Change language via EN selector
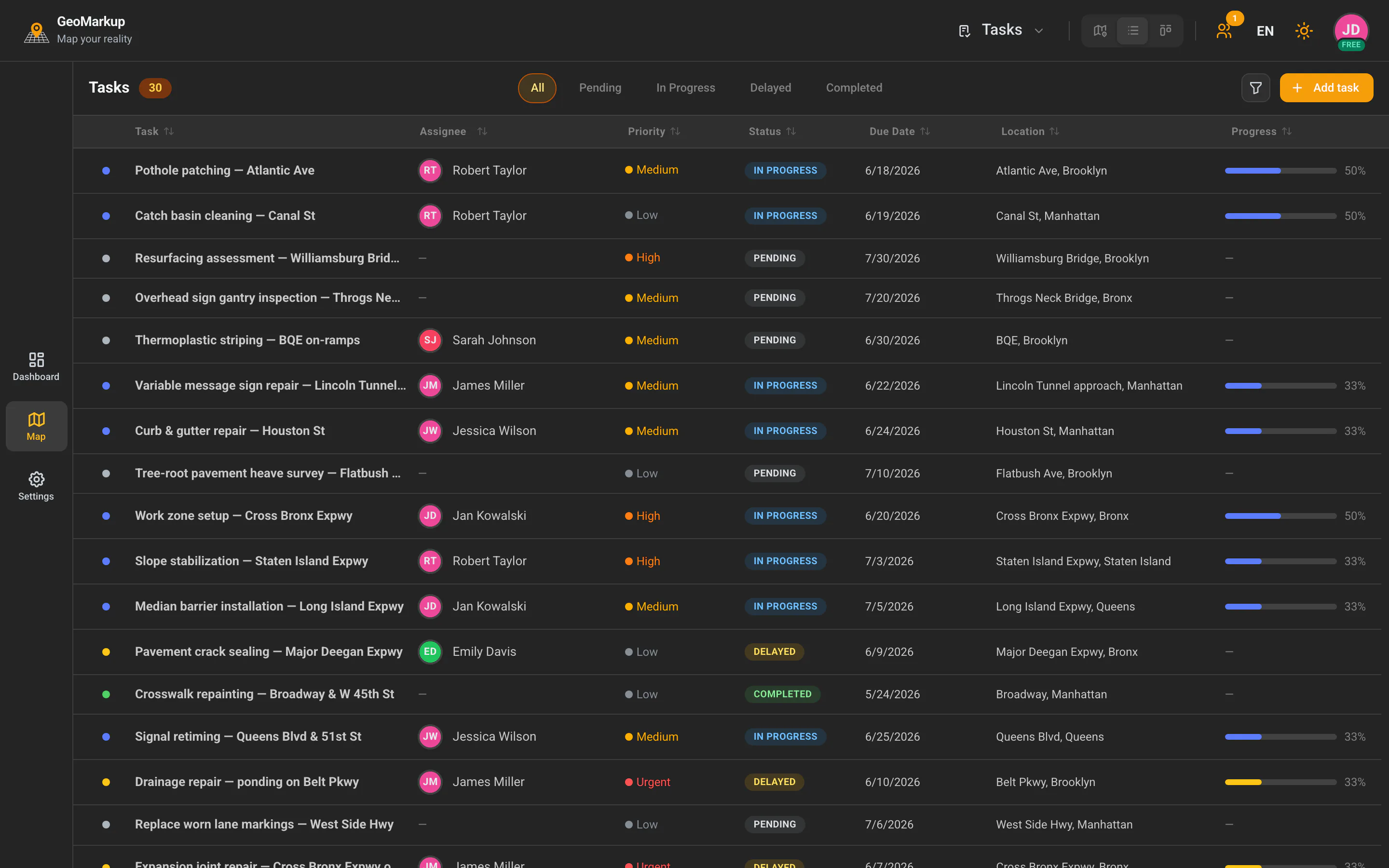The image size is (1389, 868). [1265, 31]
